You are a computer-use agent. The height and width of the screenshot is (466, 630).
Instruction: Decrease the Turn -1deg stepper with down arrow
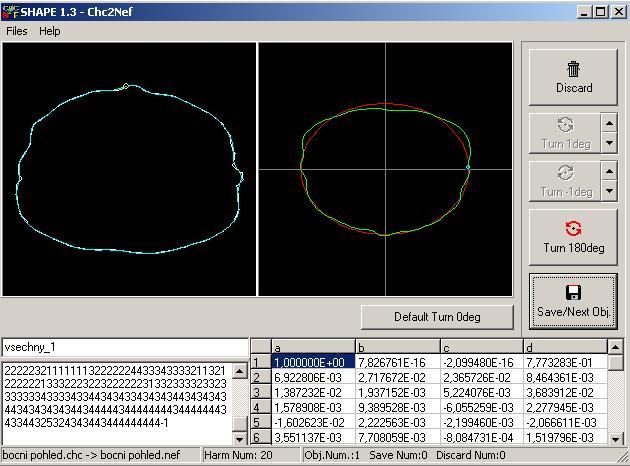609,191
